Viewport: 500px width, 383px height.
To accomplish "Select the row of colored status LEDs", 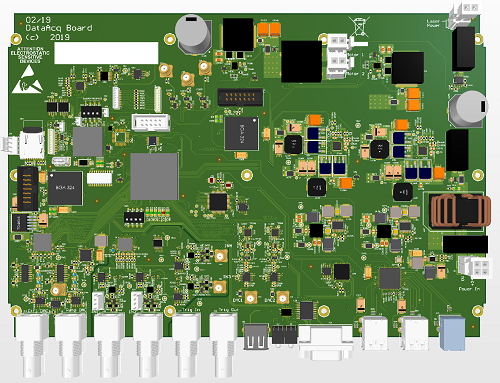I will tap(158, 213).
